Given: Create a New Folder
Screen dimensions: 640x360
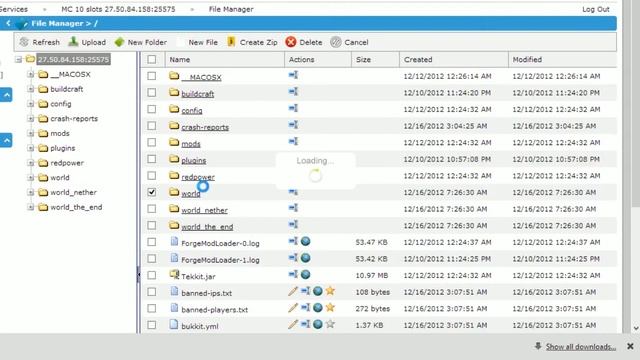Looking at the screenshot, I should pyautogui.click(x=141, y=42).
